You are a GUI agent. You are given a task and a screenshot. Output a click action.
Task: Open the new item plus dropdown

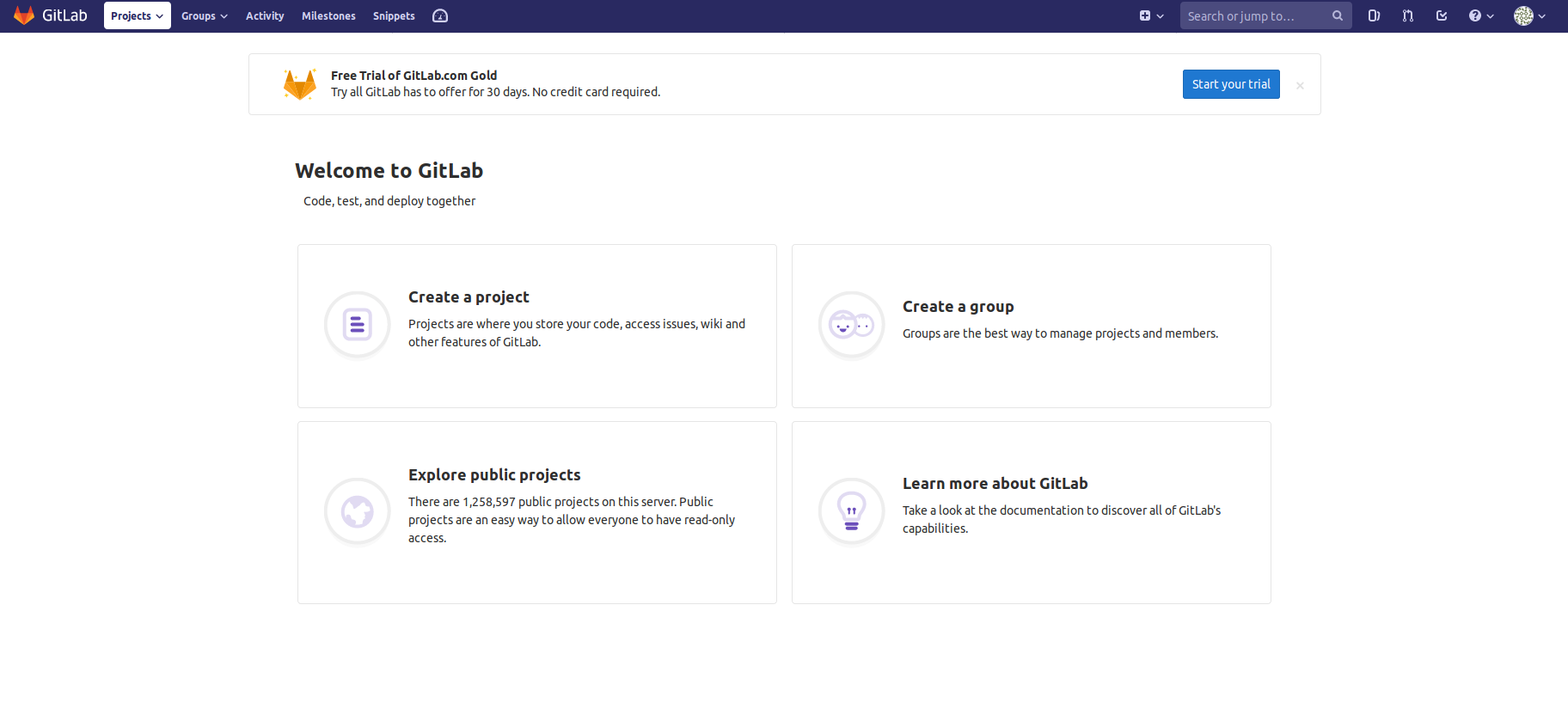coord(1151,15)
